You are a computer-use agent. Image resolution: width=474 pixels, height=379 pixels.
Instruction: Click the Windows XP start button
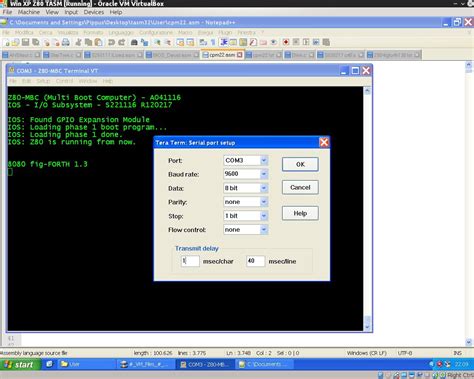point(20,364)
